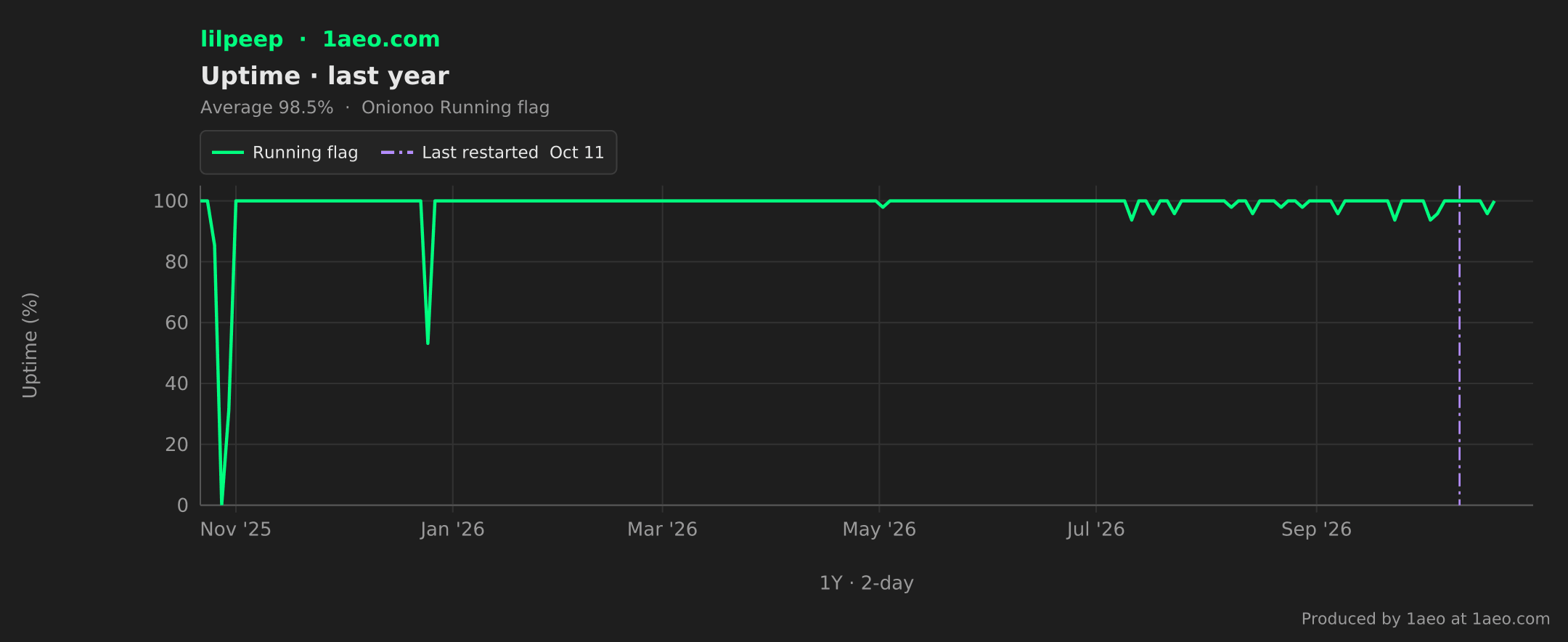Click the "Running flag" legend label
This screenshot has height=642, width=1568.
click(305, 153)
